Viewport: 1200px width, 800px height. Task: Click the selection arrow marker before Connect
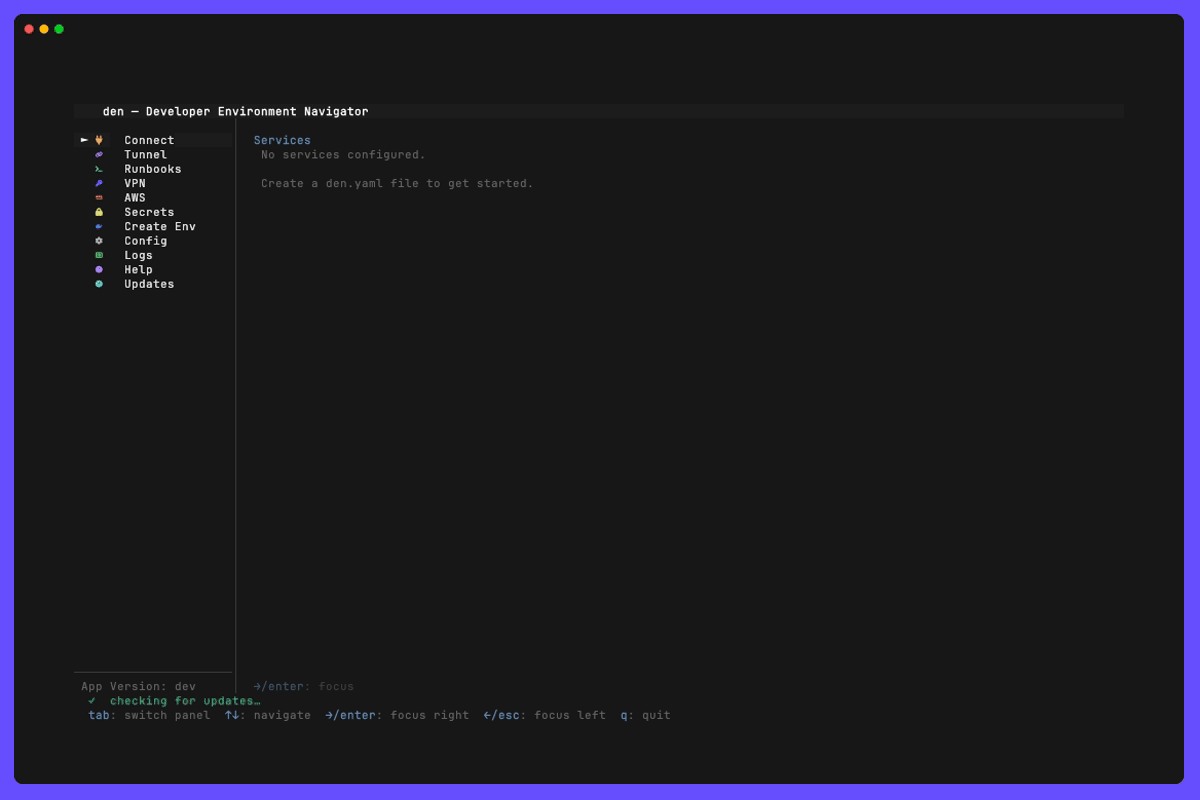click(85, 140)
